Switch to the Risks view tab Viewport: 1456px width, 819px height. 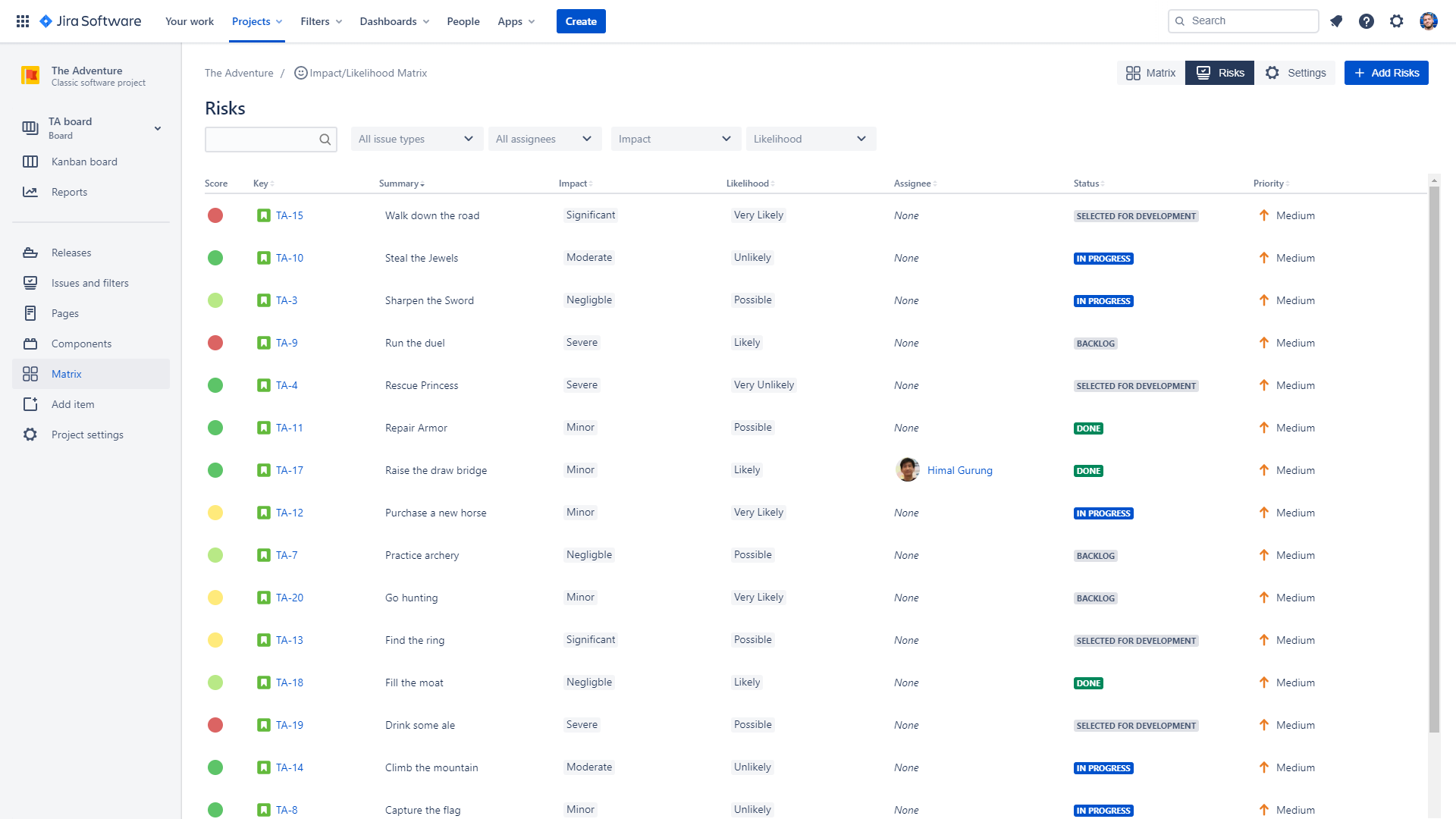[1219, 73]
